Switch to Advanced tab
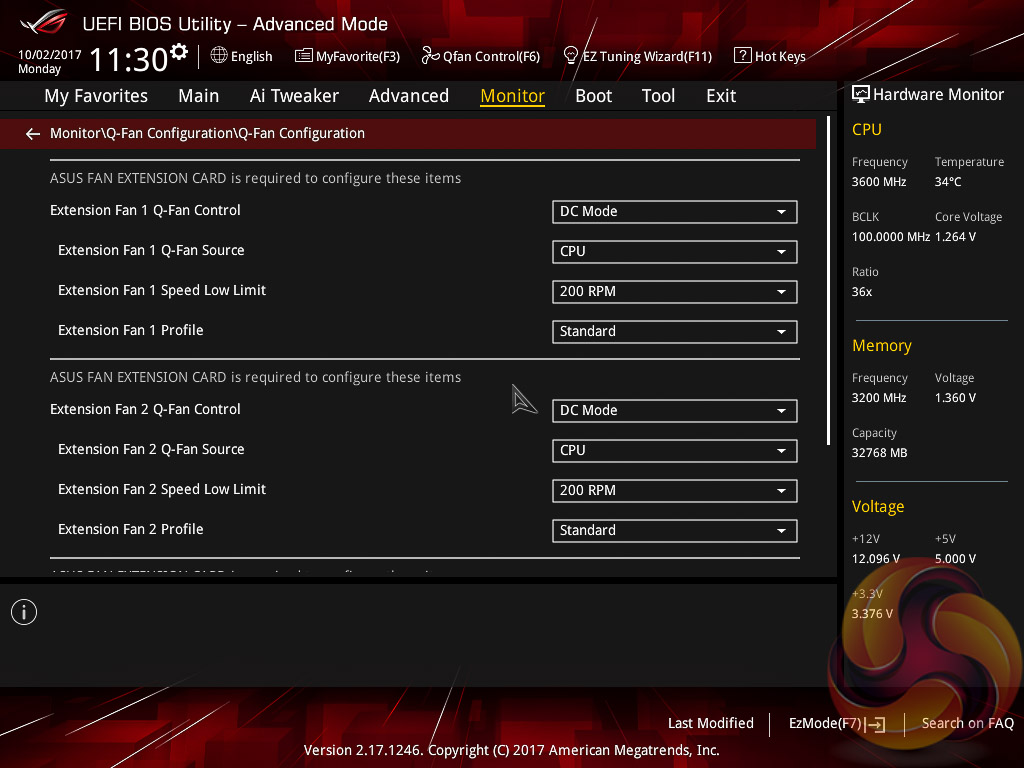The height and width of the screenshot is (768, 1024). point(409,96)
